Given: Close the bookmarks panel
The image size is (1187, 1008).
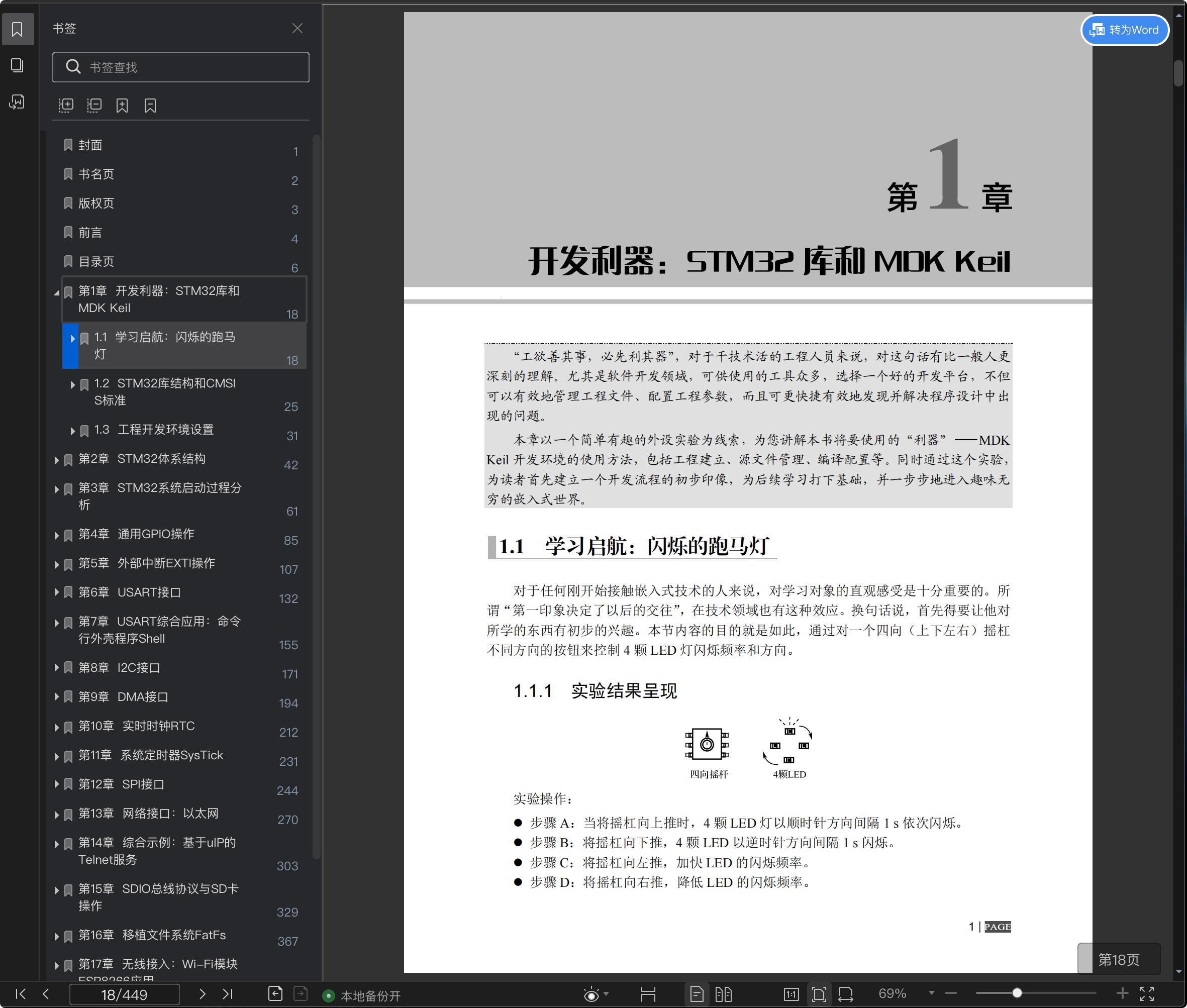Looking at the screenshot, I should [297, 28].
